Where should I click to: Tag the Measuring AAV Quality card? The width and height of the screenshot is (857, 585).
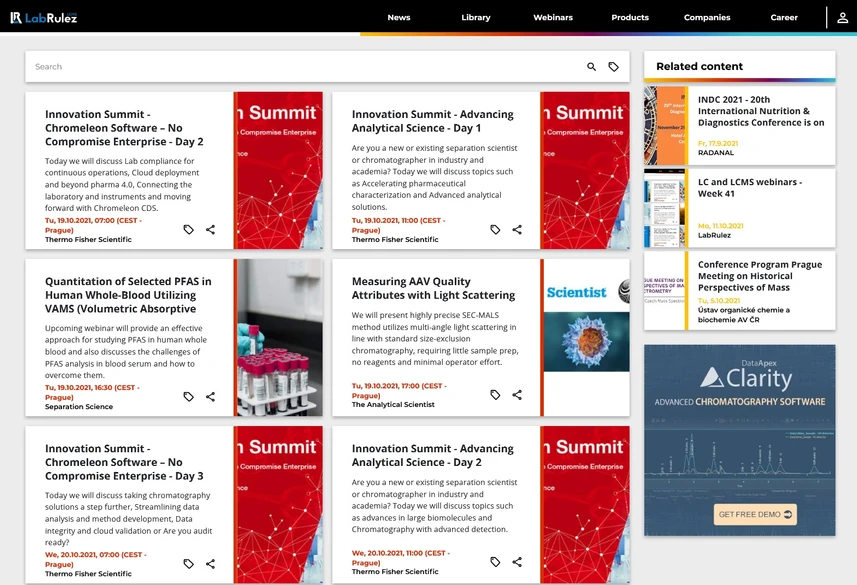(495, 395)
